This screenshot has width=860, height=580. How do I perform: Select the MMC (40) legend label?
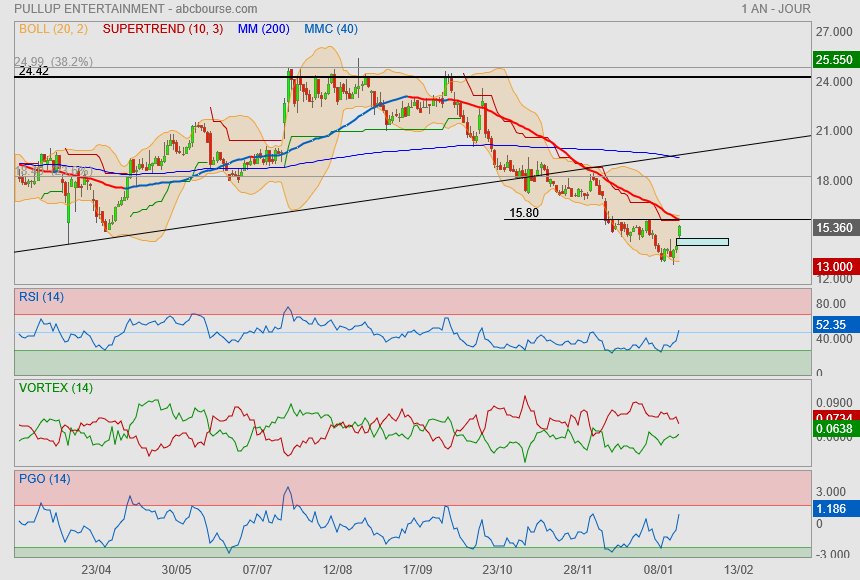tap(331, 29)
